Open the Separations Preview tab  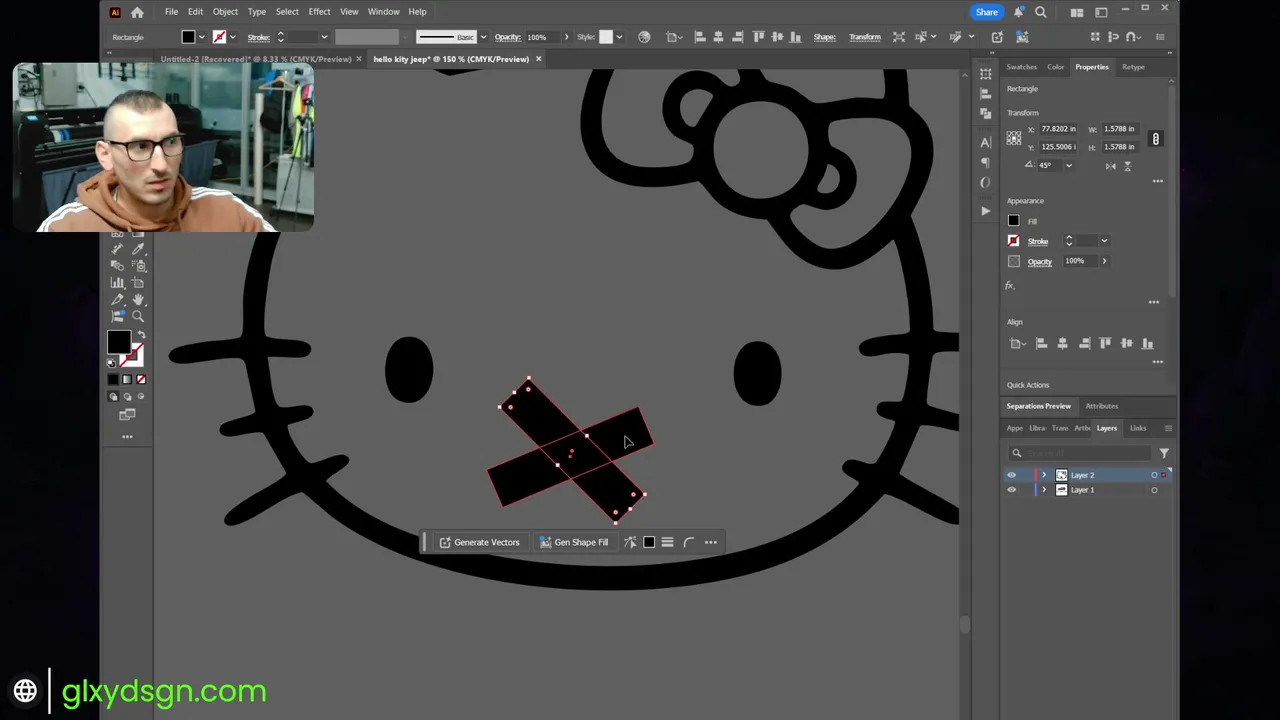[x=1038, y=406]
